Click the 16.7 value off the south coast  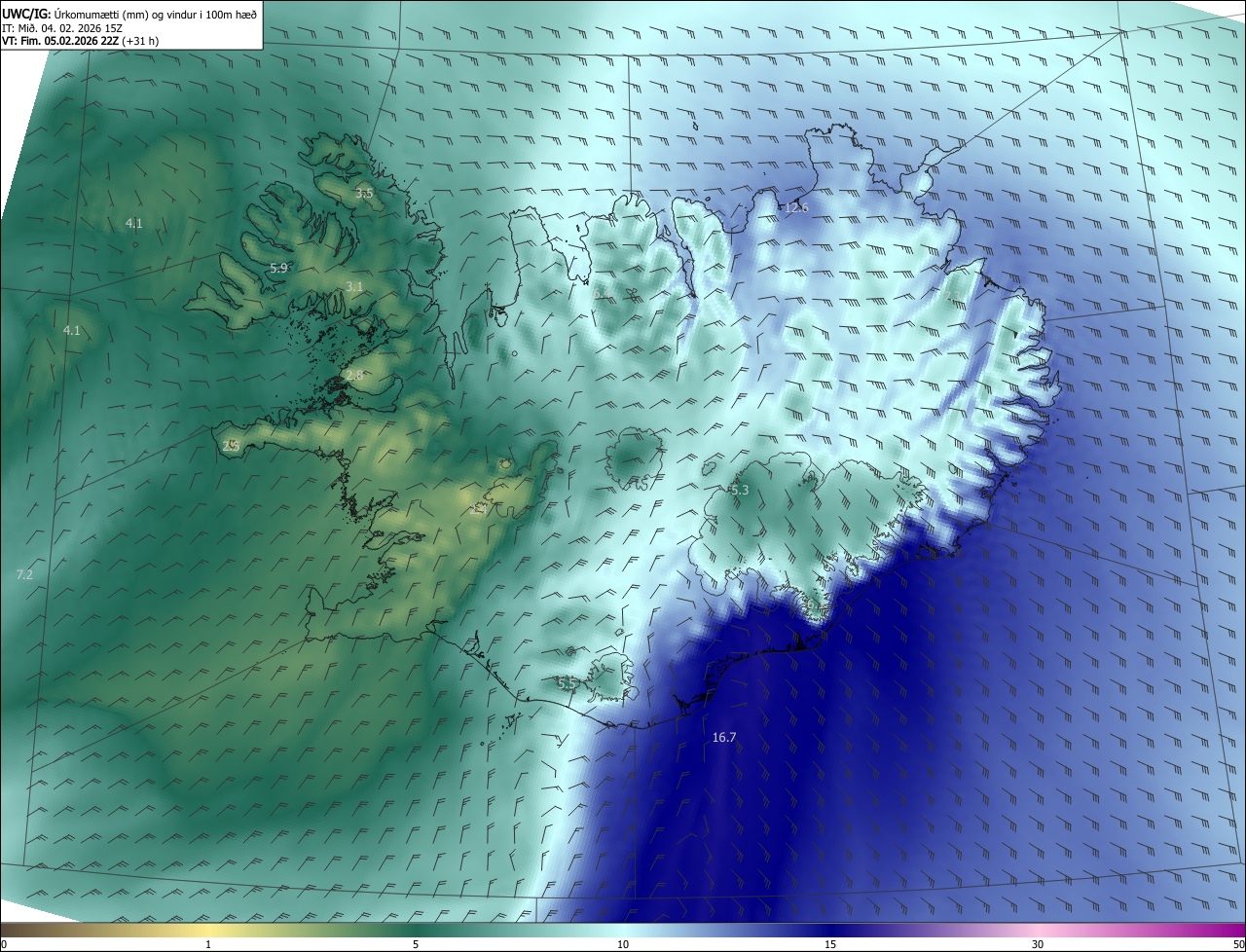(724, 738)
